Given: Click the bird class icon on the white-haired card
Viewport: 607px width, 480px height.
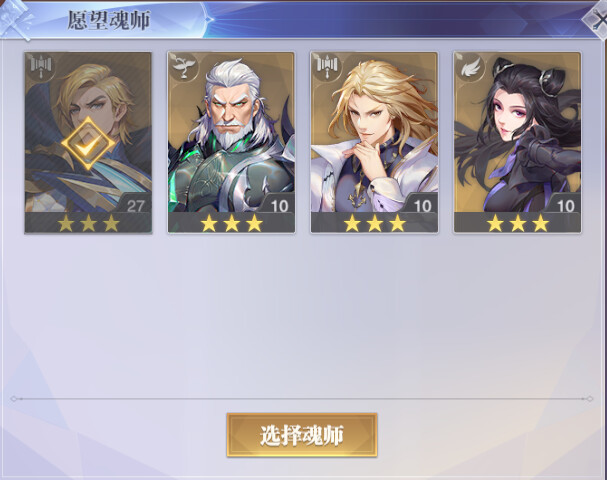Looking at the screenshot, I should [183, 68].
